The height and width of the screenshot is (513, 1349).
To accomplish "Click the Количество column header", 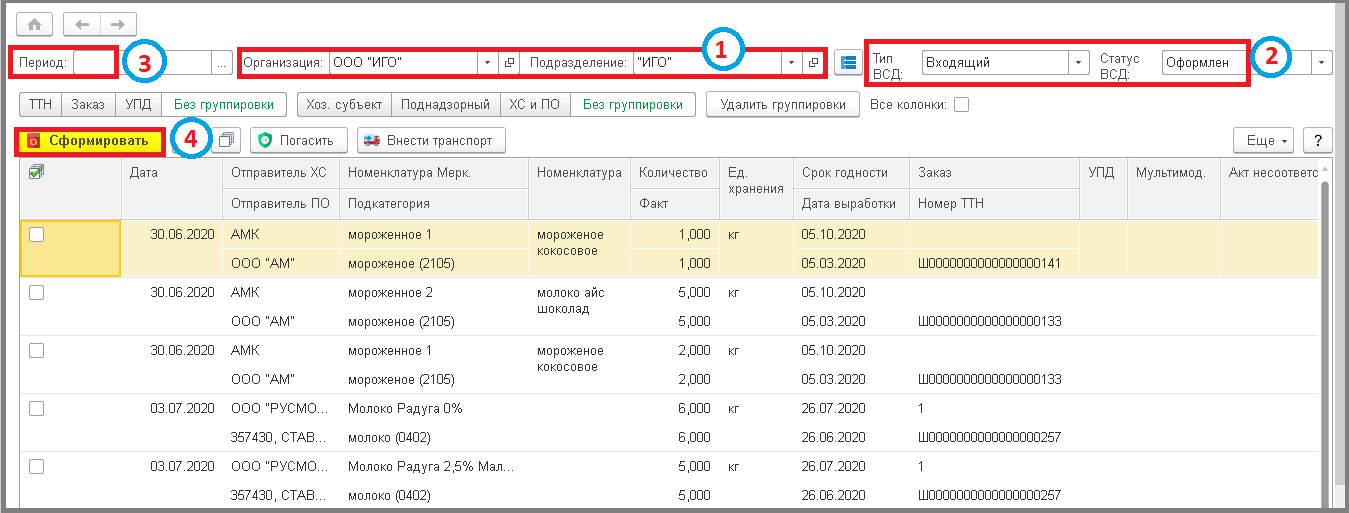I will pyautogui.click(x=674, y=173).
